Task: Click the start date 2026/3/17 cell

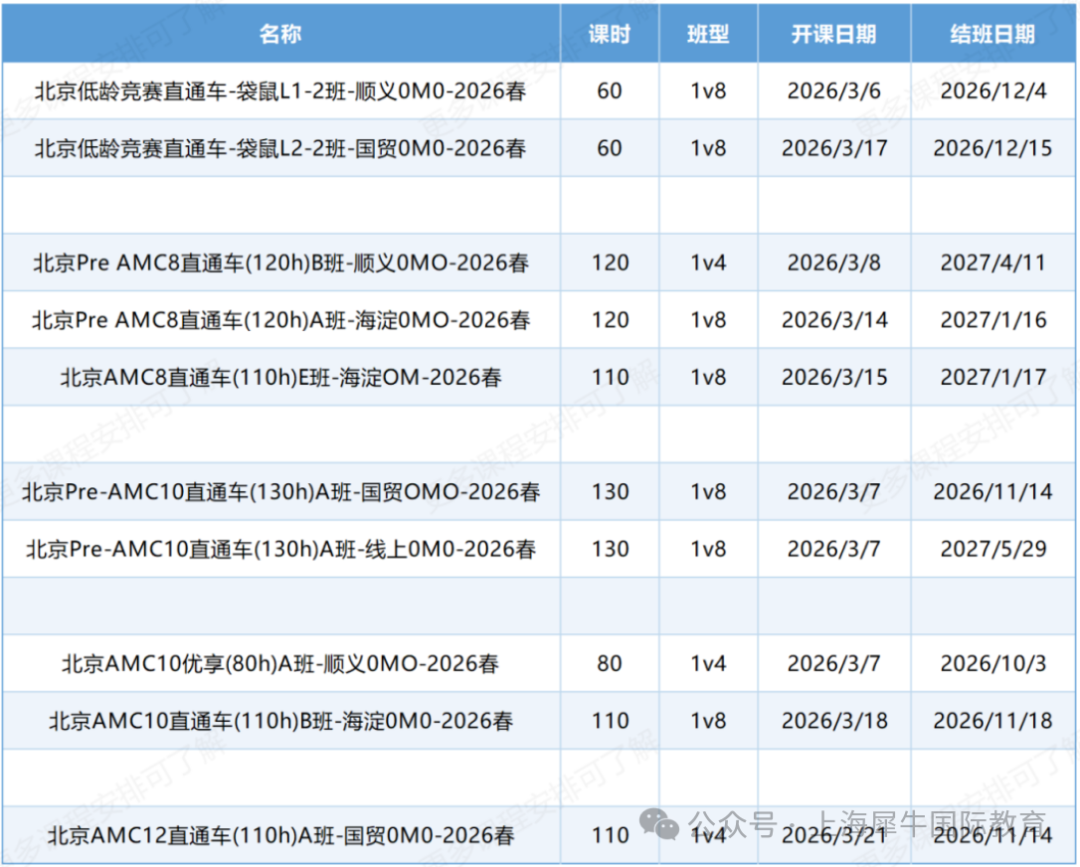Action: click(833, 148)
